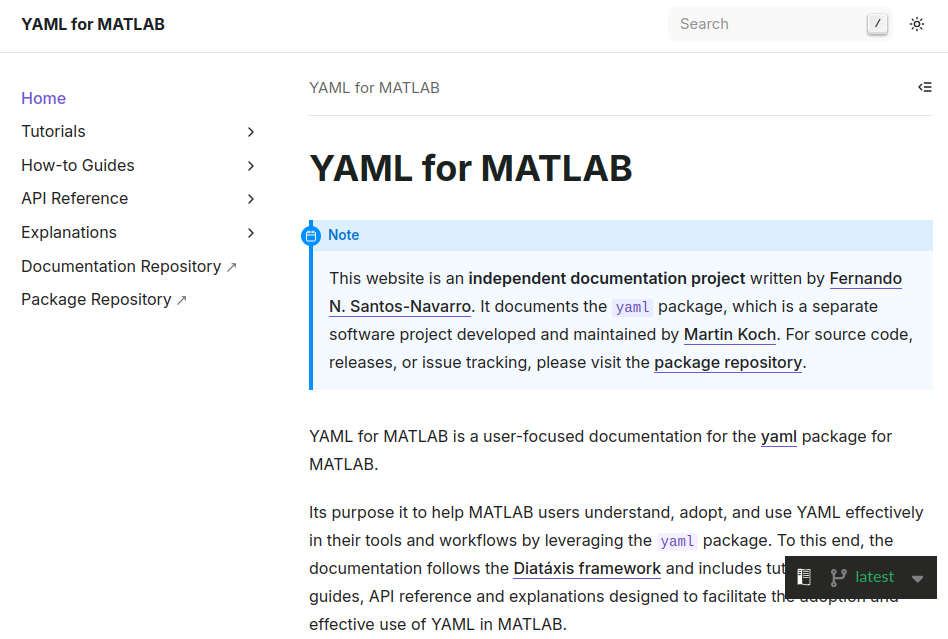Open the Fernando N. Santos-Navarro link
The width and height of the screenshot is (948, 639).
[865, 278]
